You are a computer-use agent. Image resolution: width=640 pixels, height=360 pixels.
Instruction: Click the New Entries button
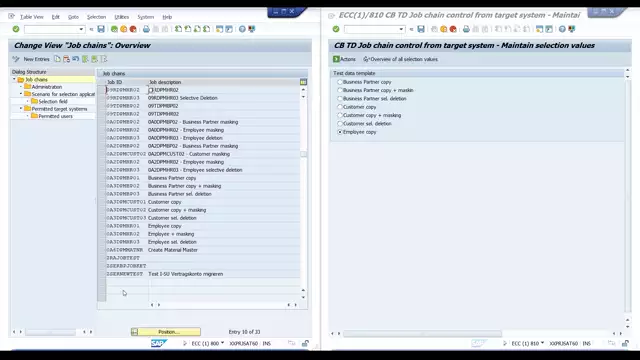click(36, 59)
